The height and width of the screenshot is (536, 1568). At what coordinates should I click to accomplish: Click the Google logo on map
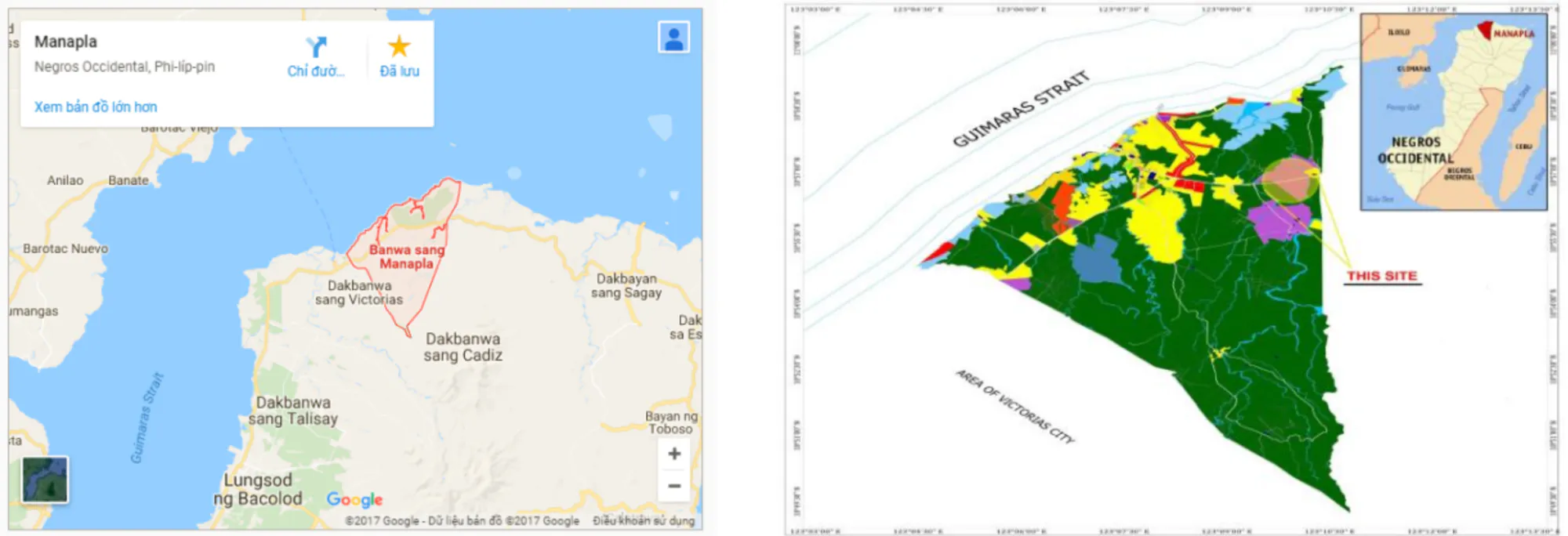tap(354, 499)
